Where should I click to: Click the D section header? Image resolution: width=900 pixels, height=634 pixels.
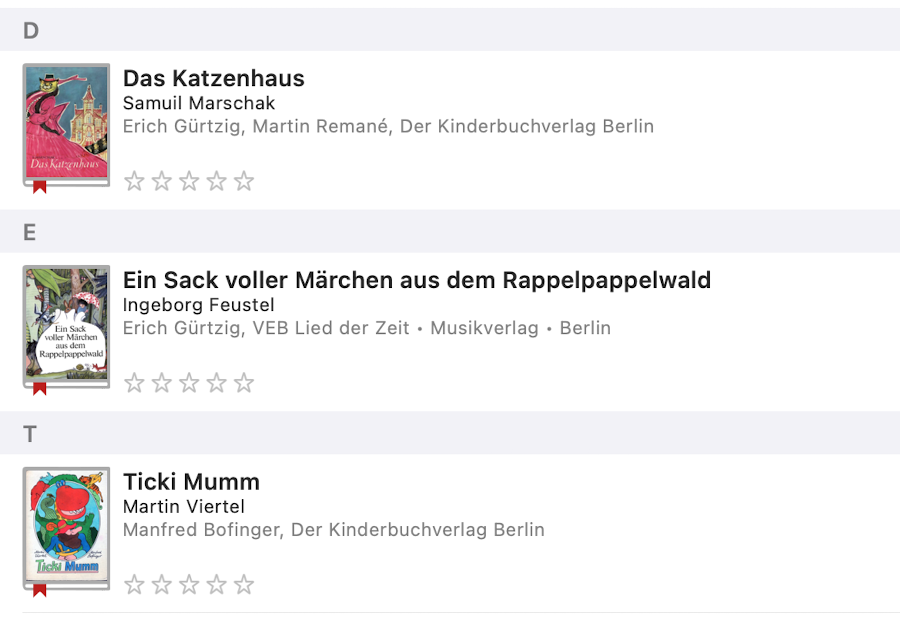pyautogui.click(x=31, y=31)
